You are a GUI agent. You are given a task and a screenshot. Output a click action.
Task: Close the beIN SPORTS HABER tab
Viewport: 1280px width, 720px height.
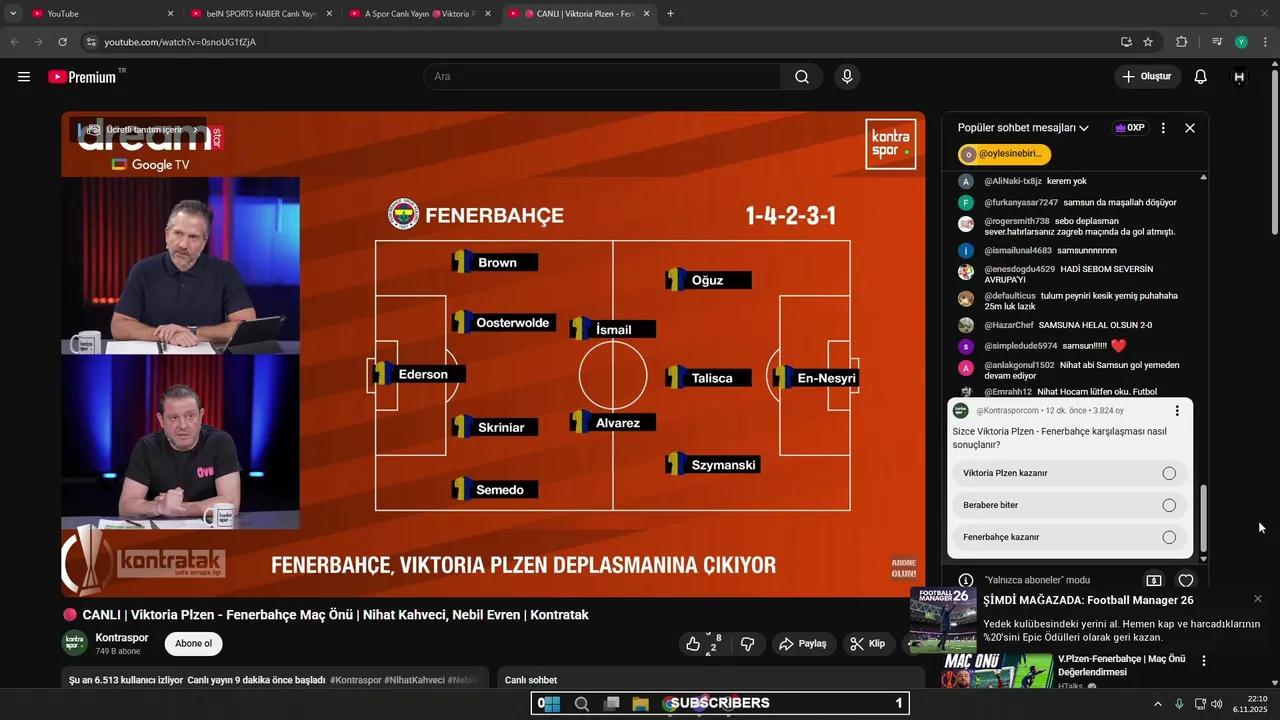pos(329,14)
